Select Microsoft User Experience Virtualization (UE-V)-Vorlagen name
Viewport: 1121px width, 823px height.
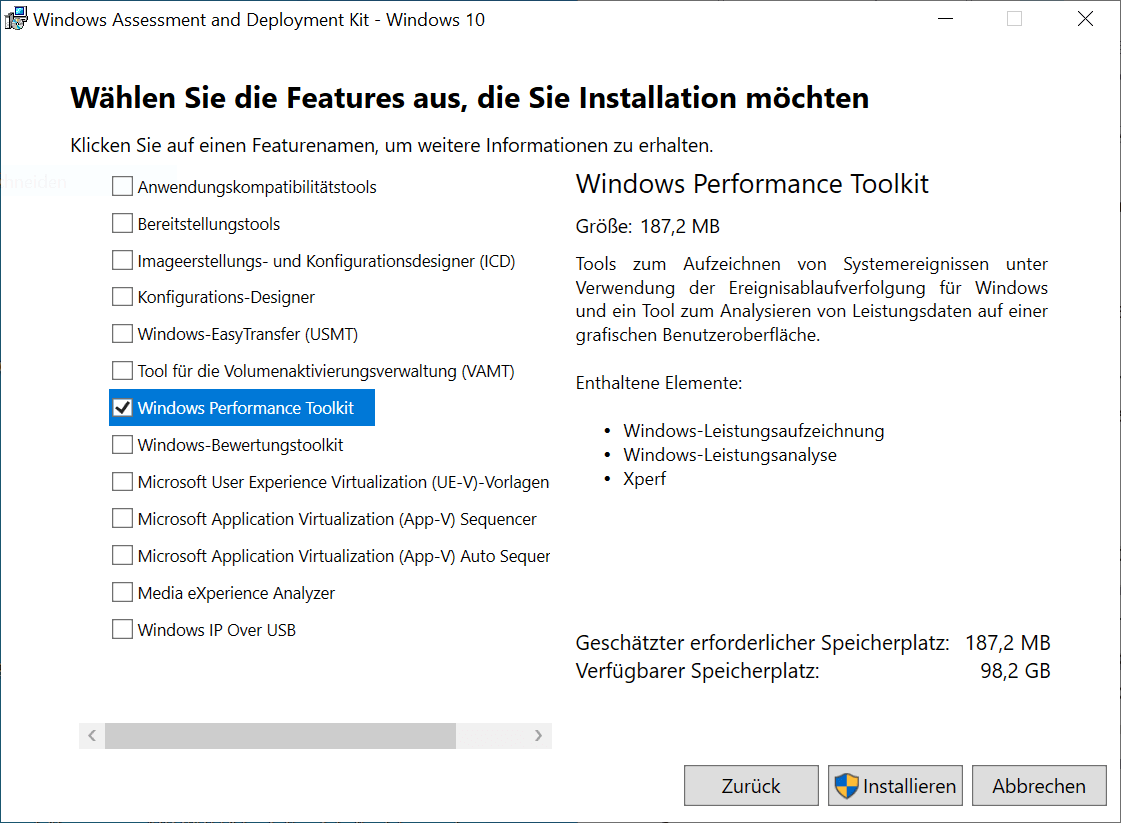click(343, 483)
